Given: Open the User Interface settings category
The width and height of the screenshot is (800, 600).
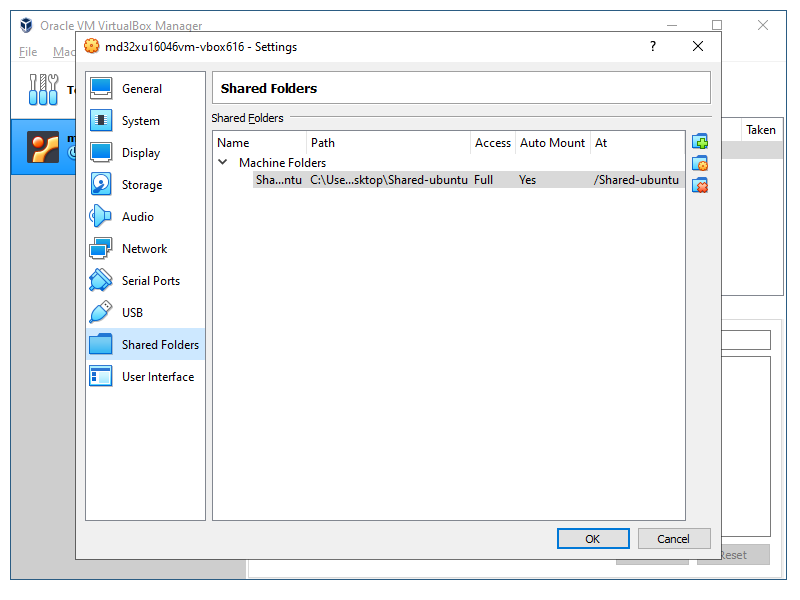Looking at the screenshot, I should (x=157, y=377).
